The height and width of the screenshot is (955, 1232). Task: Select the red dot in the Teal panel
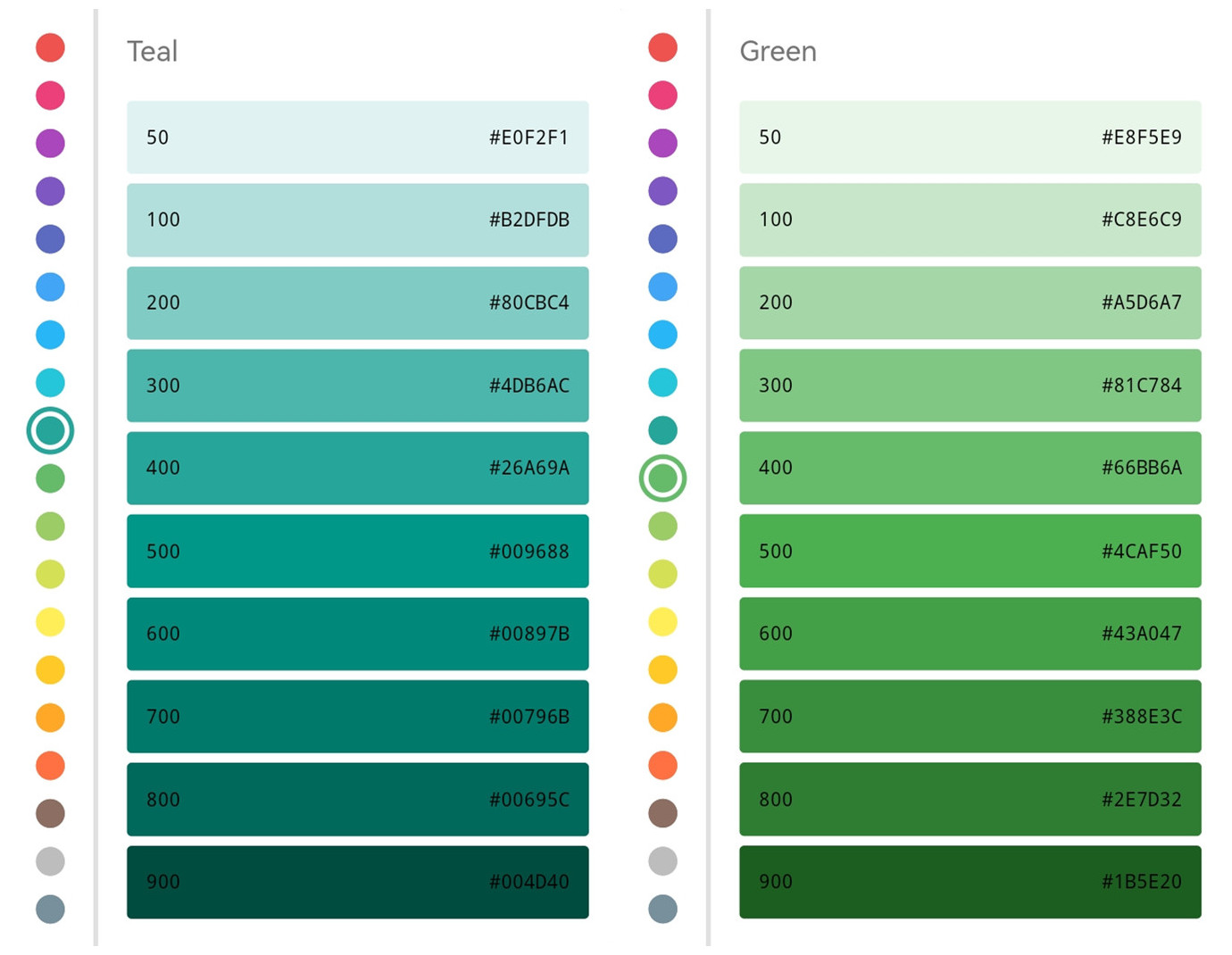(x=50, y=47)
